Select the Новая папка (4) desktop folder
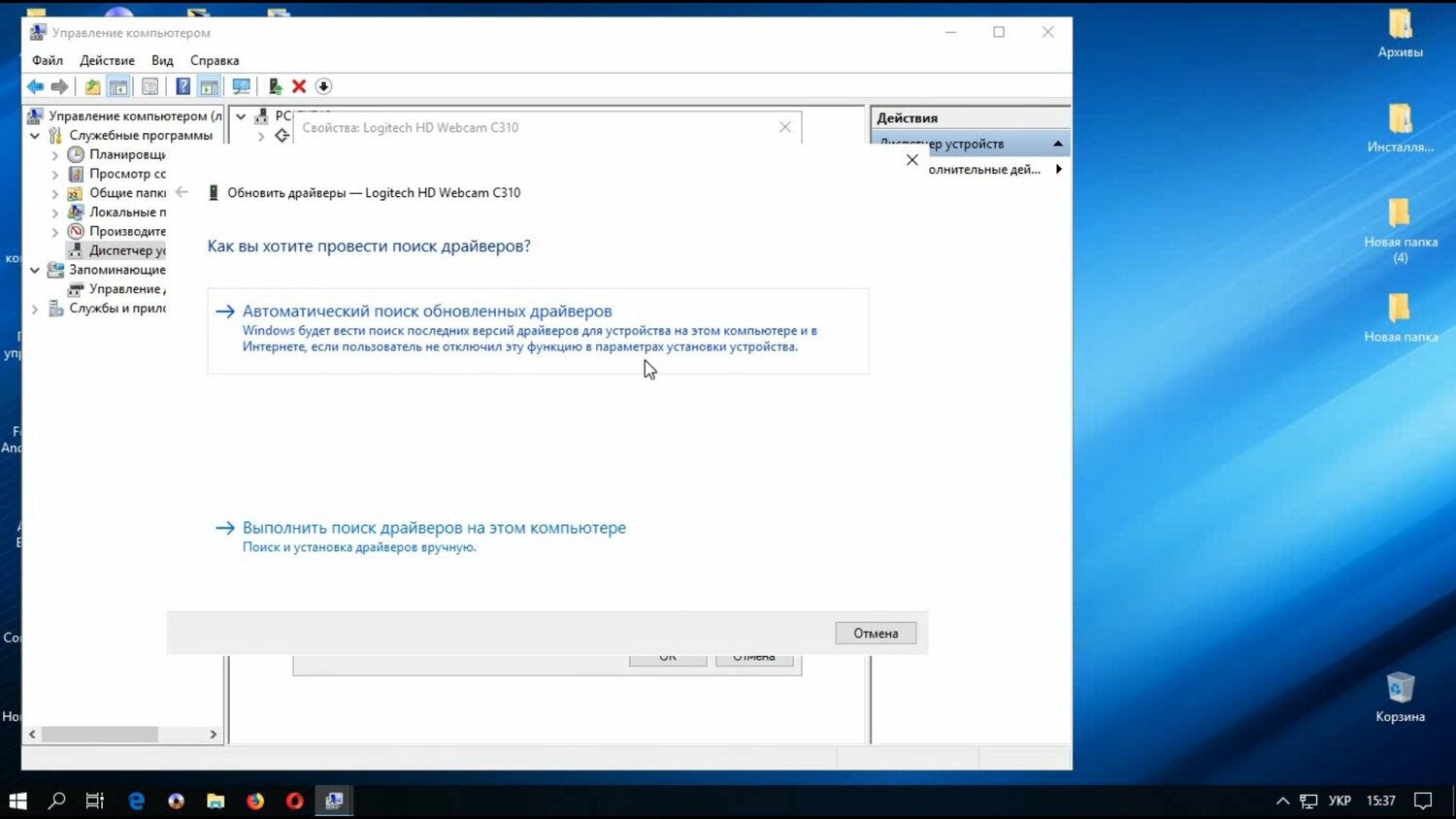Screen dimensions: 1456x819 [1400, 231]
